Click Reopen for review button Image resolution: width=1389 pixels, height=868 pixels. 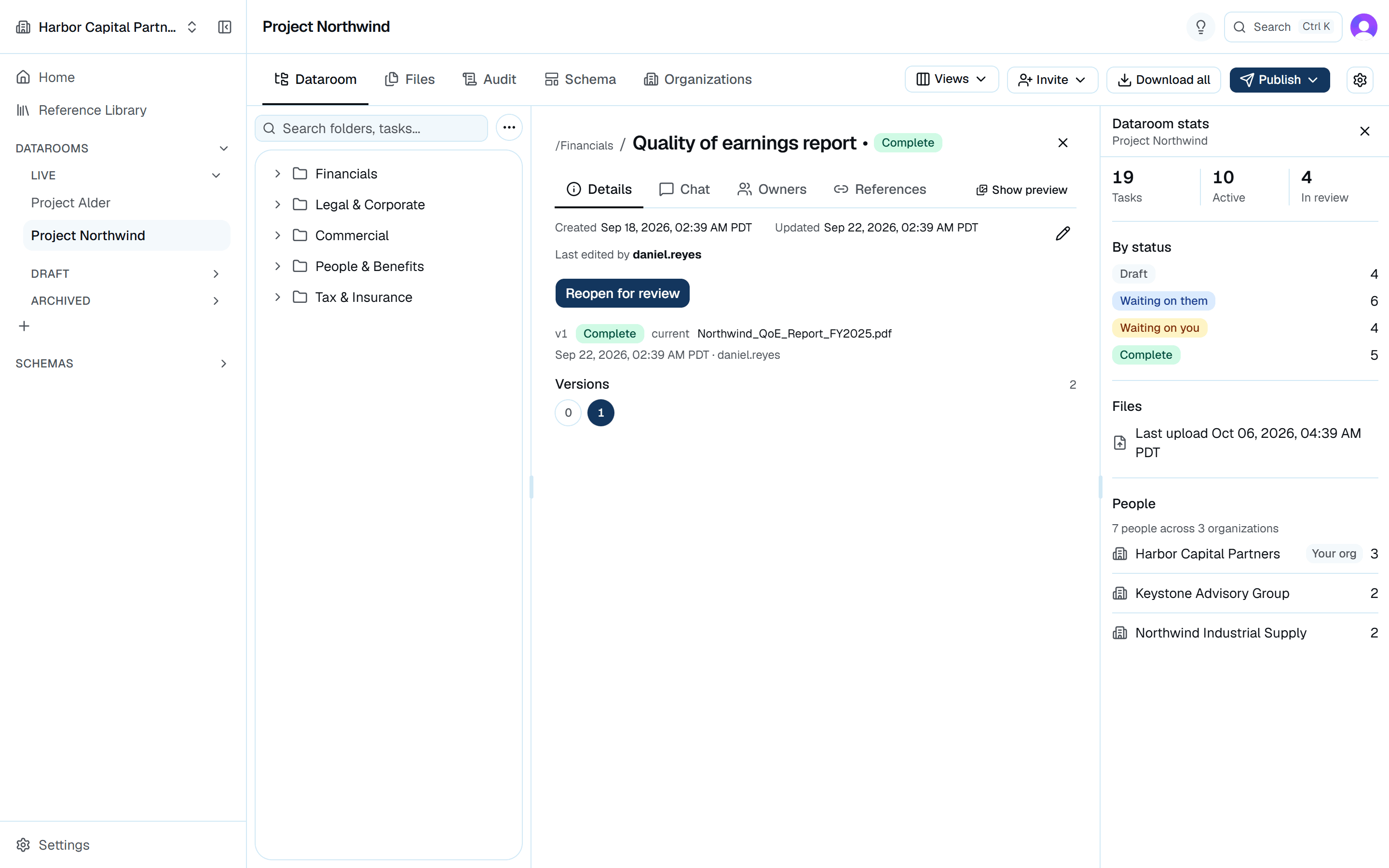[x=622, y=293]
